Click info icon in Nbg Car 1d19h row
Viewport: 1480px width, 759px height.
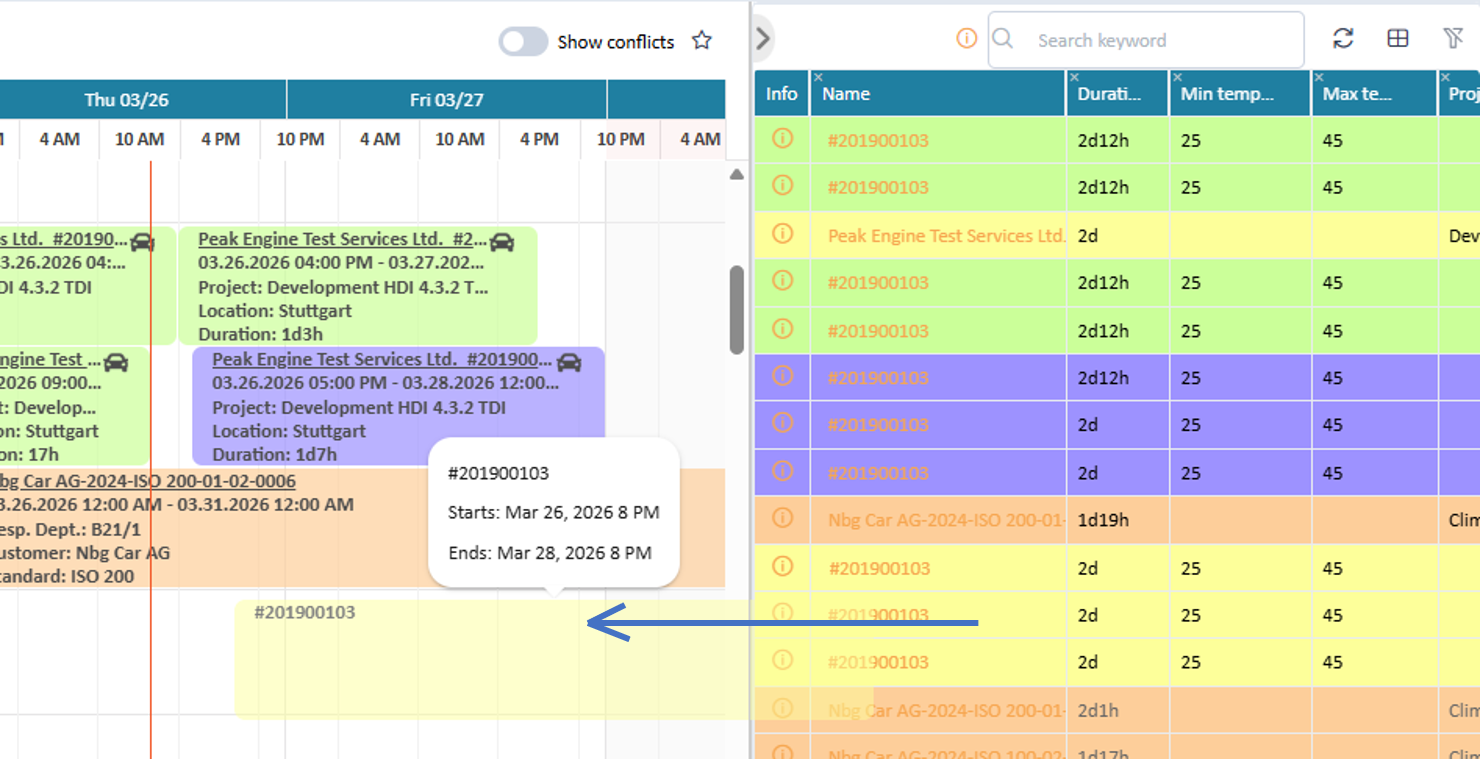(782, 518)
